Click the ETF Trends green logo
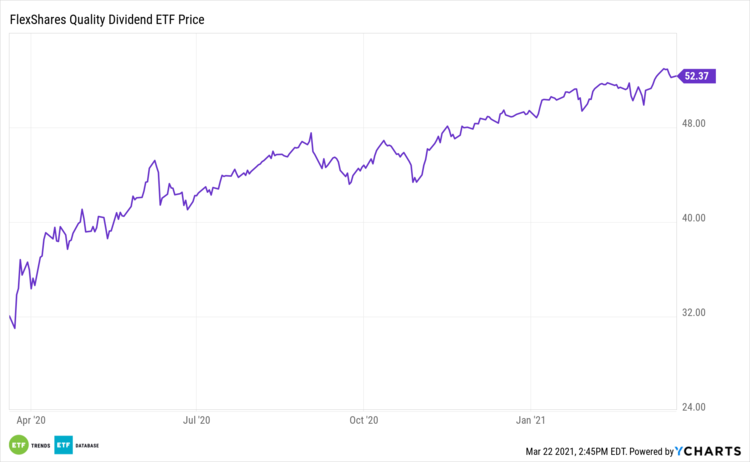Viewport: 750px width, 462px height. 17,444
